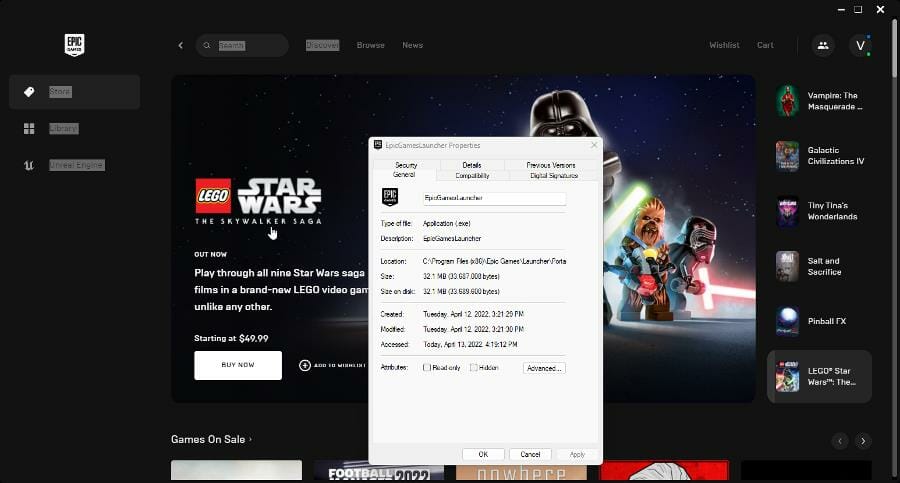
Task: Click the Location path text
Action: (494, 261)
